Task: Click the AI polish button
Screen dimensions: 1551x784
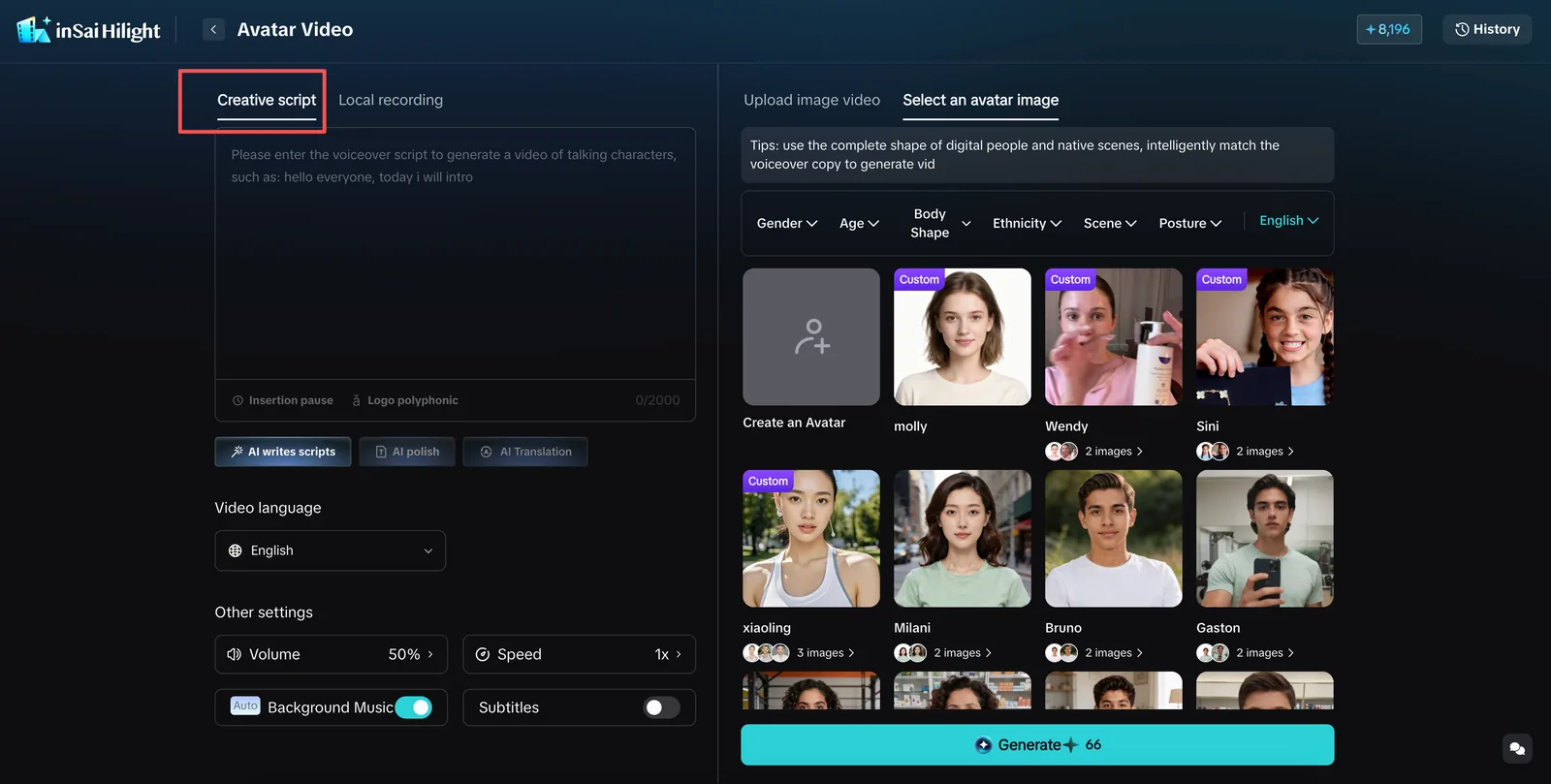Action: 407,452
